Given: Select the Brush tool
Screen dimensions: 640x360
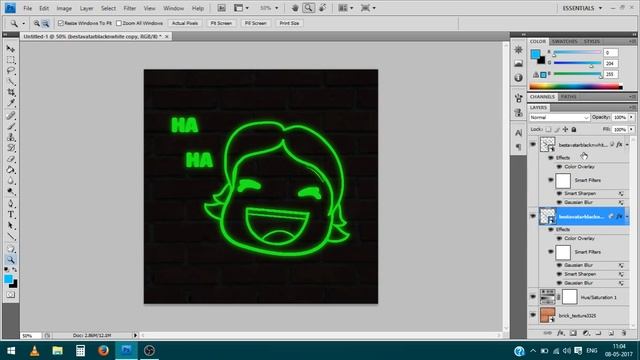Looking at the screenshot, I should pyautogui.click(x=11, y=127).
